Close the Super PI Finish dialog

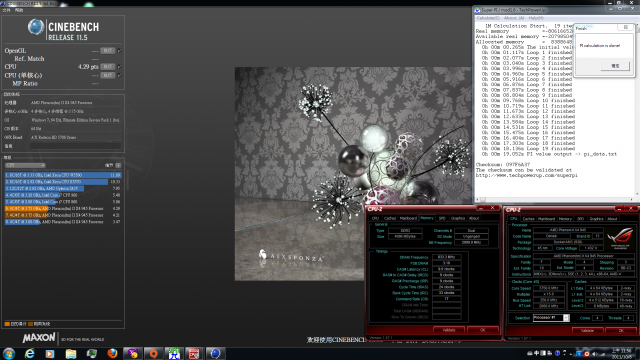coord(626,27)
